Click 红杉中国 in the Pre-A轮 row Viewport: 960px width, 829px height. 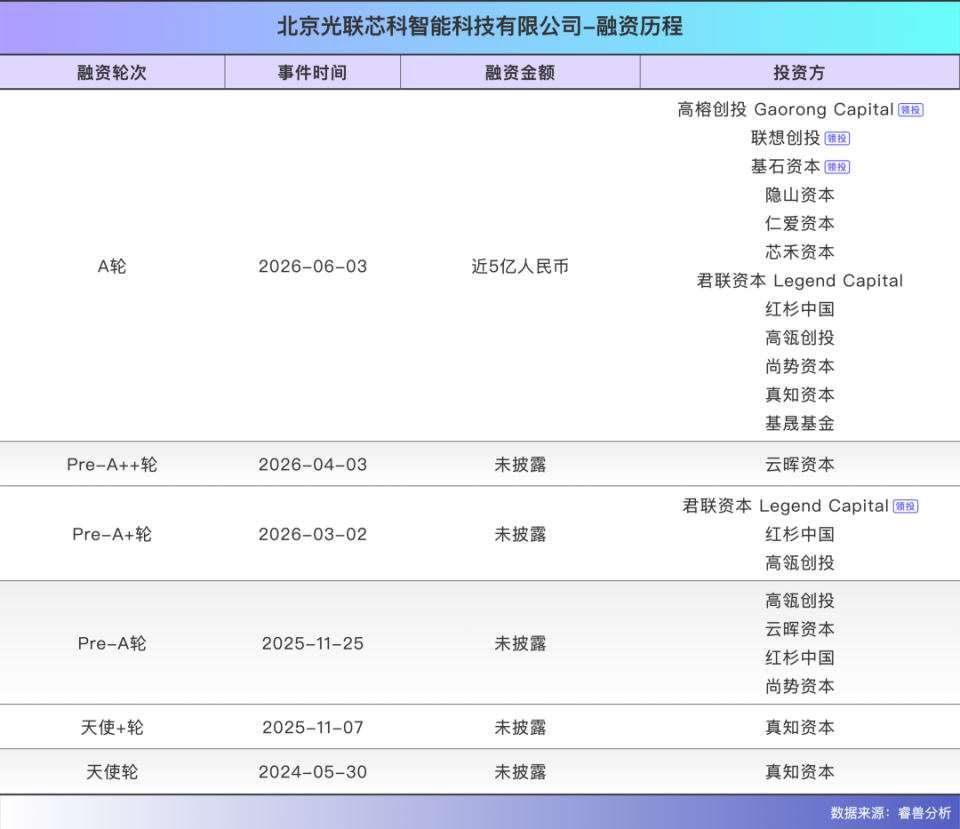pos(800,658)
